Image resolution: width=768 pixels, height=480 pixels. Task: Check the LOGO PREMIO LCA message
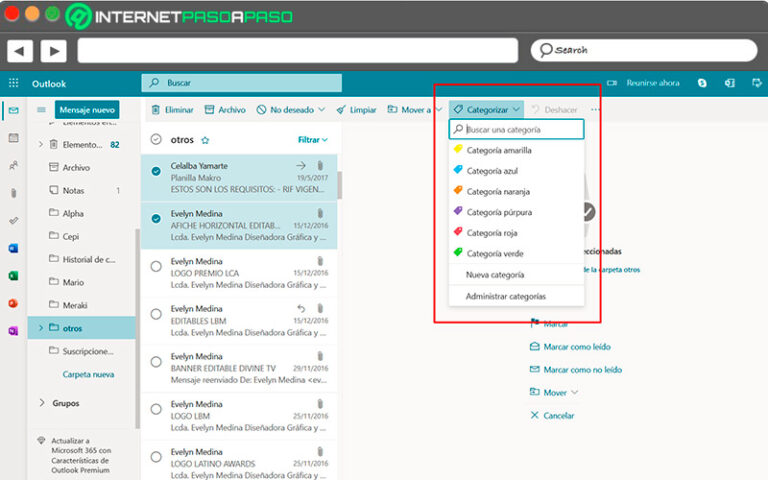pyautogui.click(x=156, y=266)
